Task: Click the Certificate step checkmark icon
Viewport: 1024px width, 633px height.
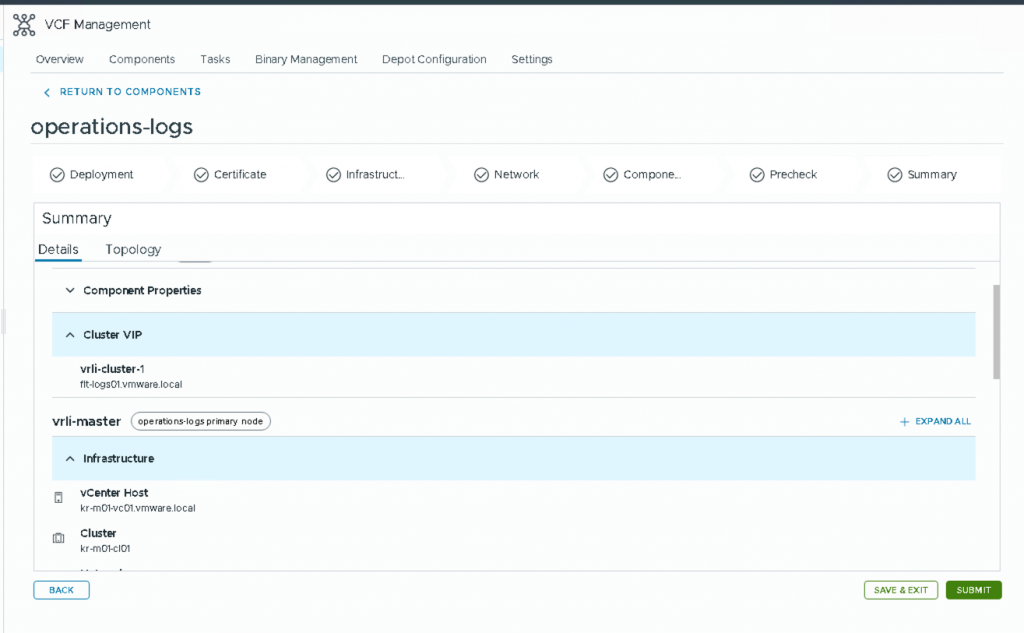Action: click(201, 175)
